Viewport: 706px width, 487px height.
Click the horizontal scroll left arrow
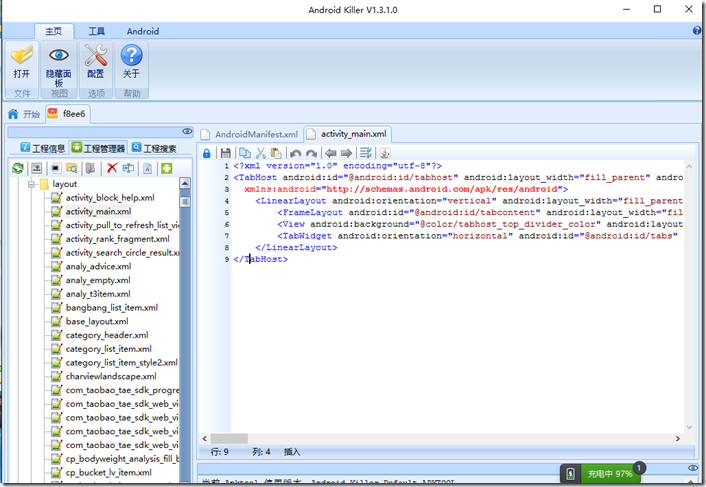click(205, 438)
